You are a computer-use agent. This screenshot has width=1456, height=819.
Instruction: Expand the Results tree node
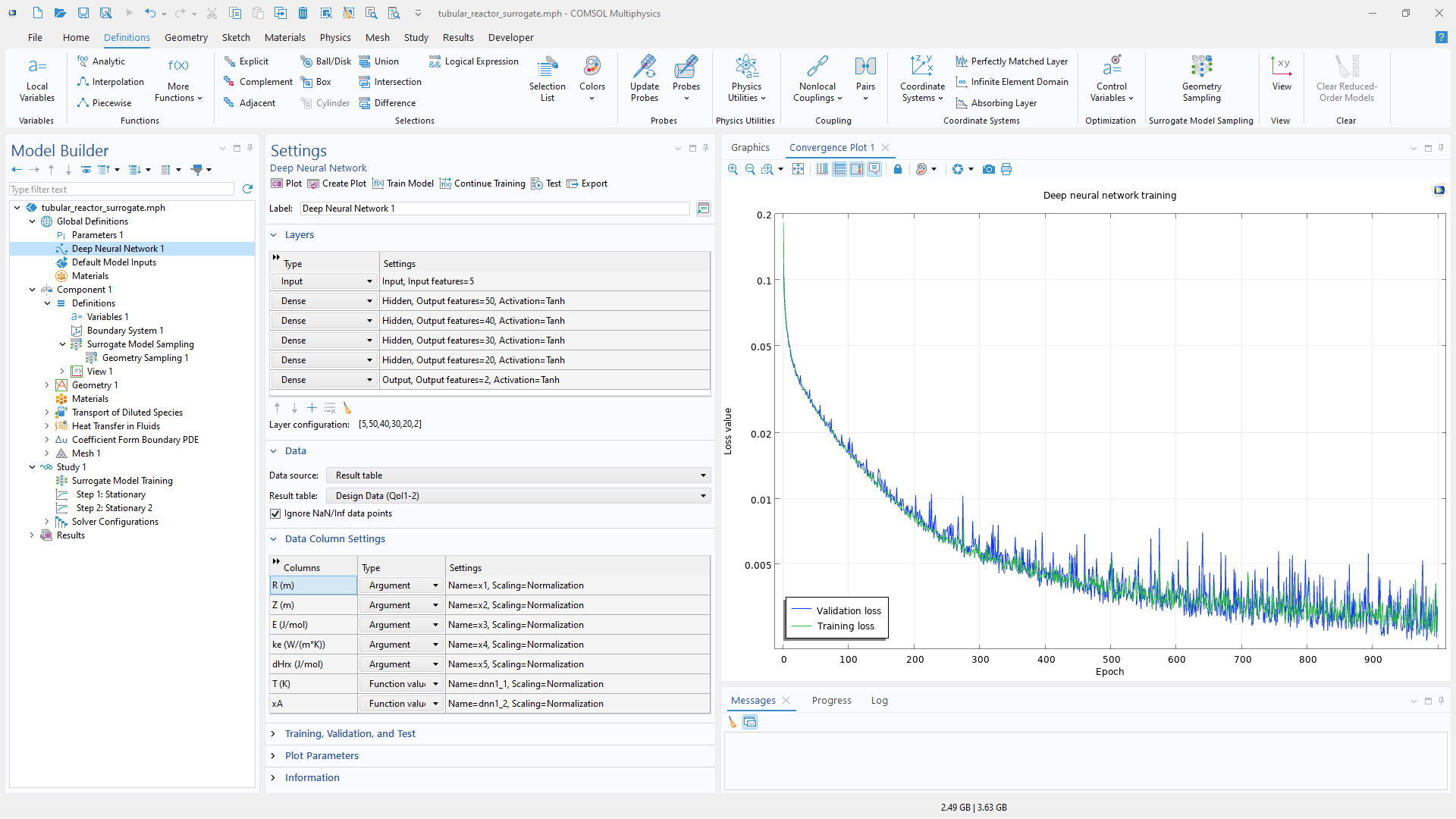[32, 535]
